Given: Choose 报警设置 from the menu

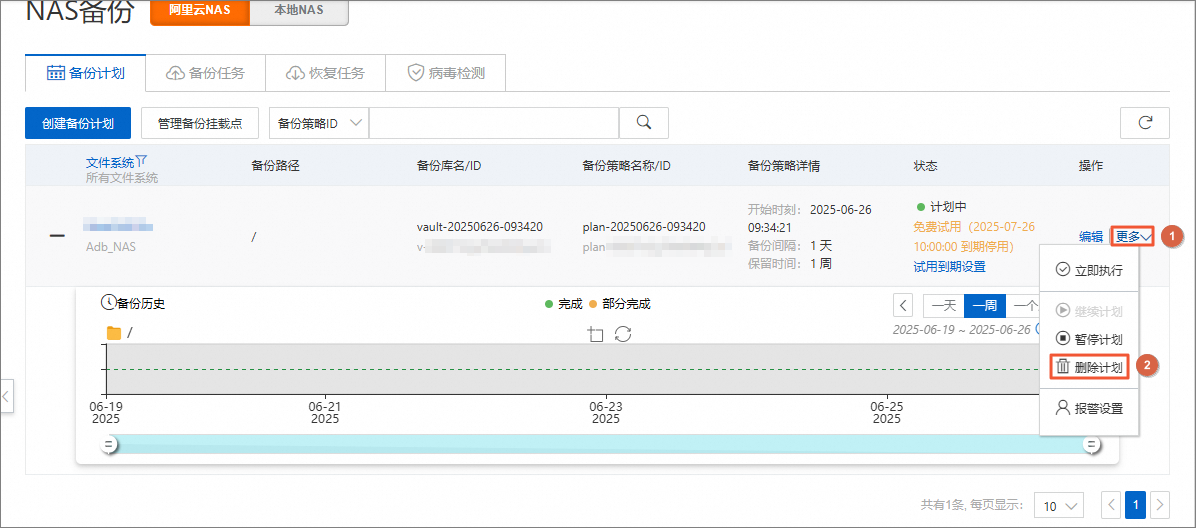Looking at the screenshot, I should coord(1089,408).
